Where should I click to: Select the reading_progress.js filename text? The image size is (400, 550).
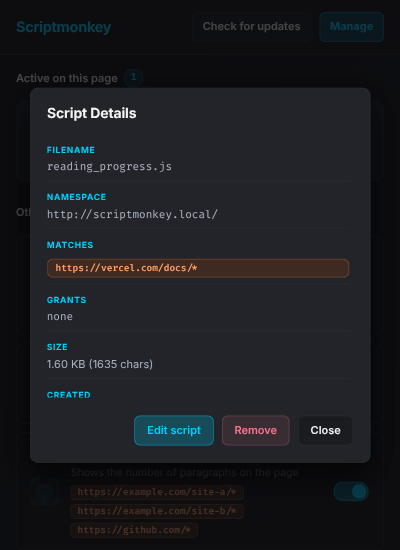(x=109, y=166)
